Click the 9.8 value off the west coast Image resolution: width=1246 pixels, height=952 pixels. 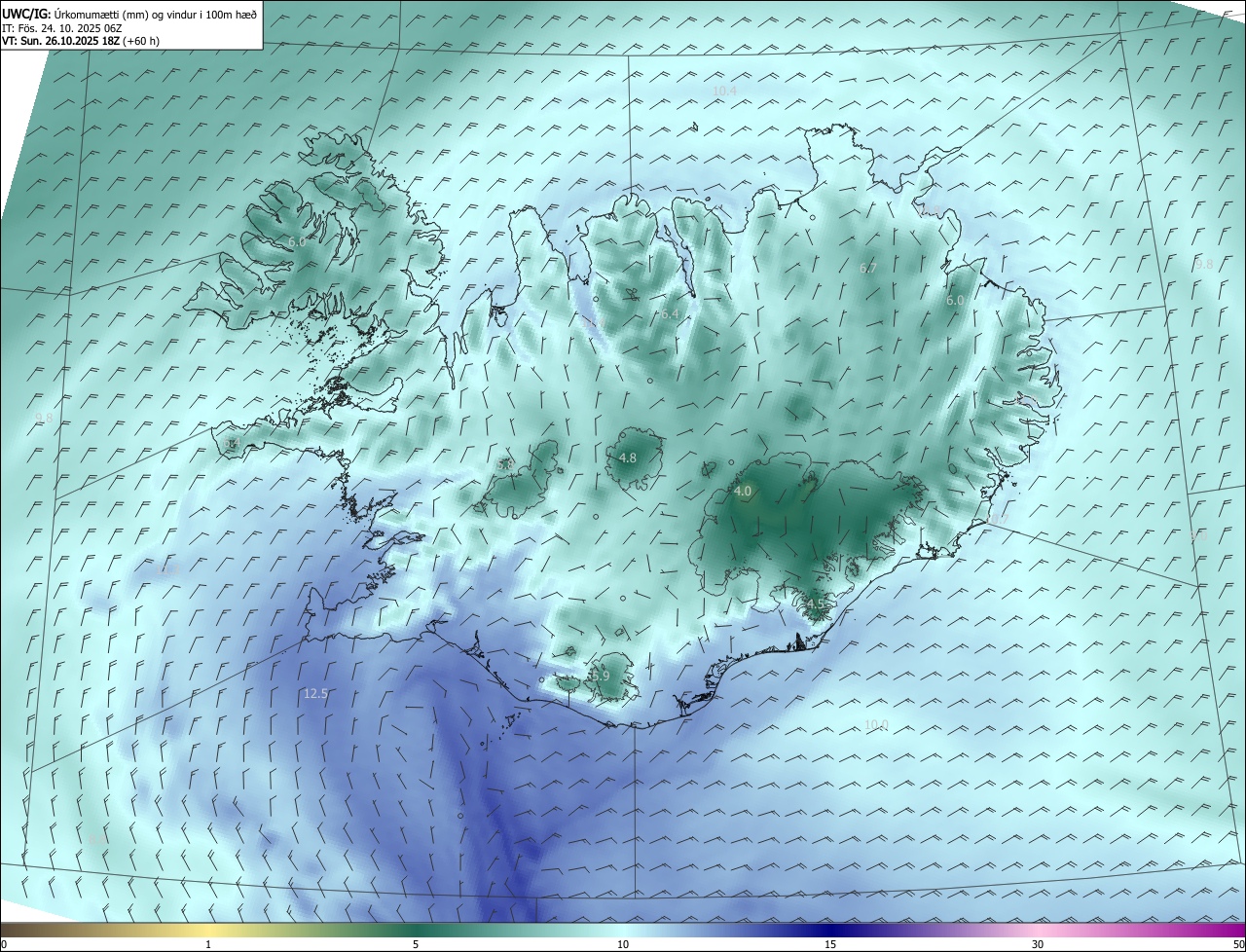(44, 418)
